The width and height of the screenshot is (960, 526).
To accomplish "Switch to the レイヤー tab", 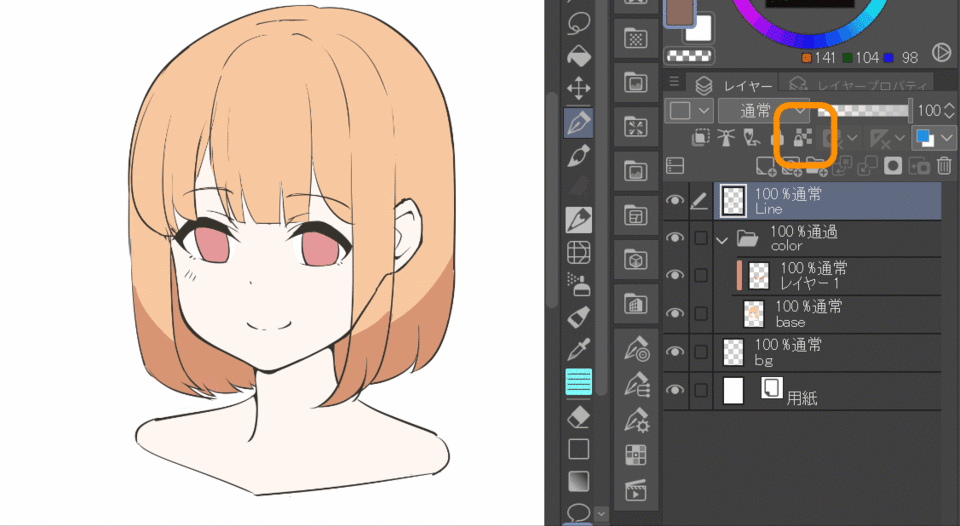I will [735, 86].
